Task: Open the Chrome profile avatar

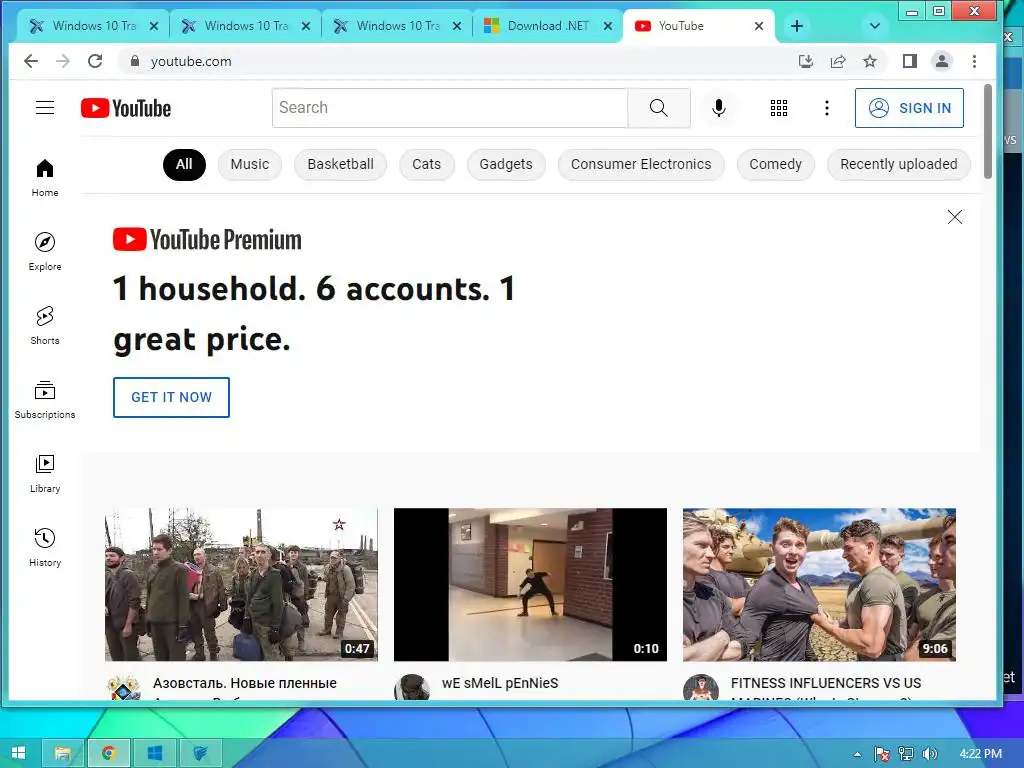Action: [942, 61]
